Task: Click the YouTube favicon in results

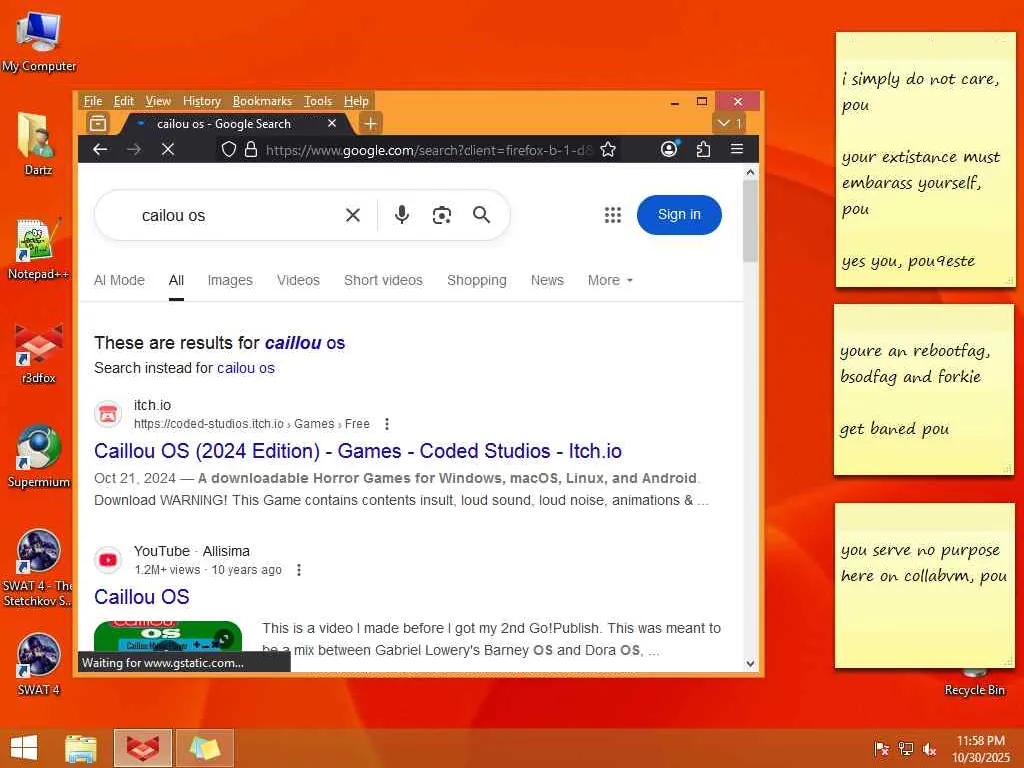Action: click(x=108, y=560)
